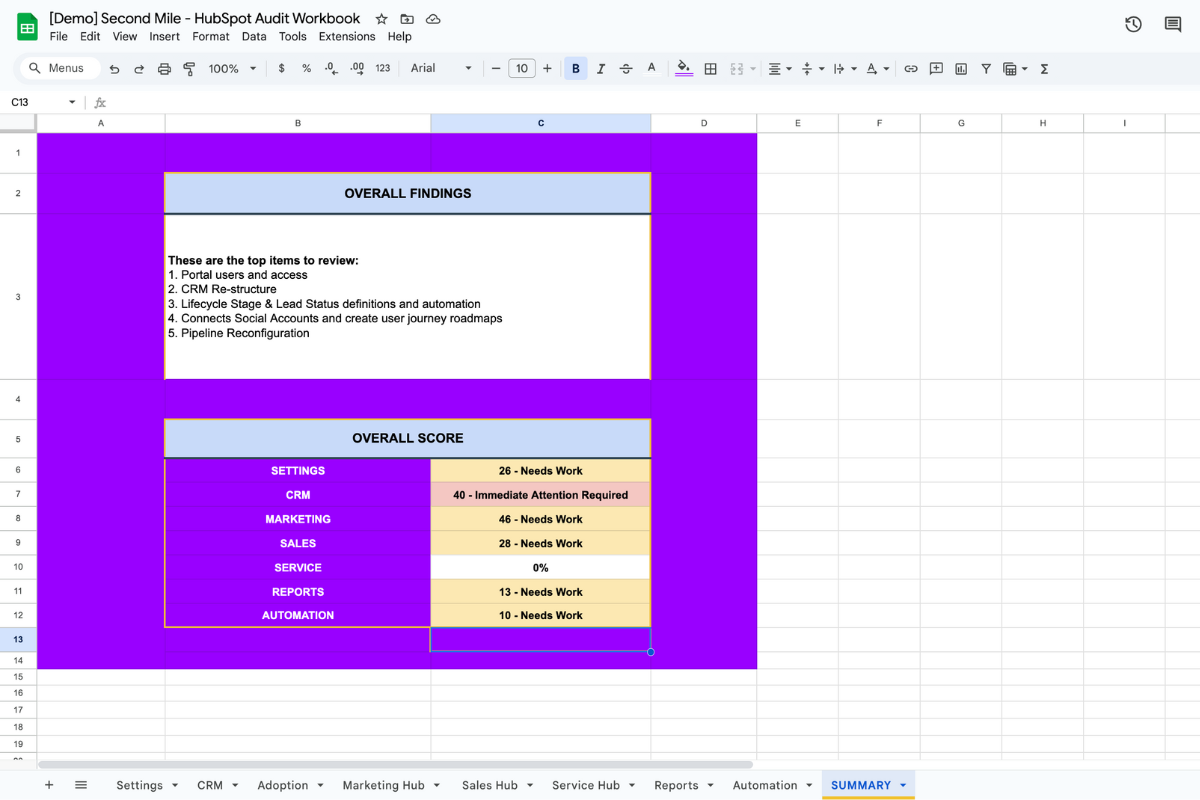Open the Insert menu
This screenshot has height=800, width=1200.
(x=164, y=37)
